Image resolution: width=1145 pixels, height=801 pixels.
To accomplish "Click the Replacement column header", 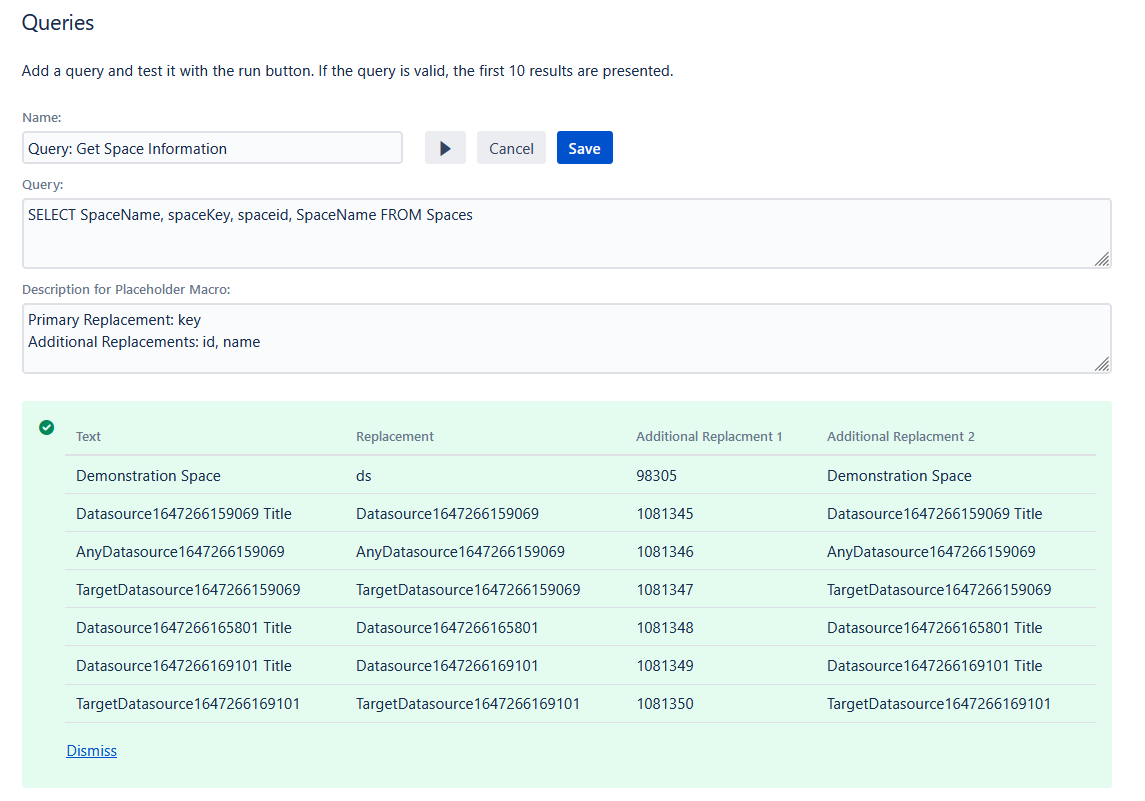I will (x=395, y=437).
